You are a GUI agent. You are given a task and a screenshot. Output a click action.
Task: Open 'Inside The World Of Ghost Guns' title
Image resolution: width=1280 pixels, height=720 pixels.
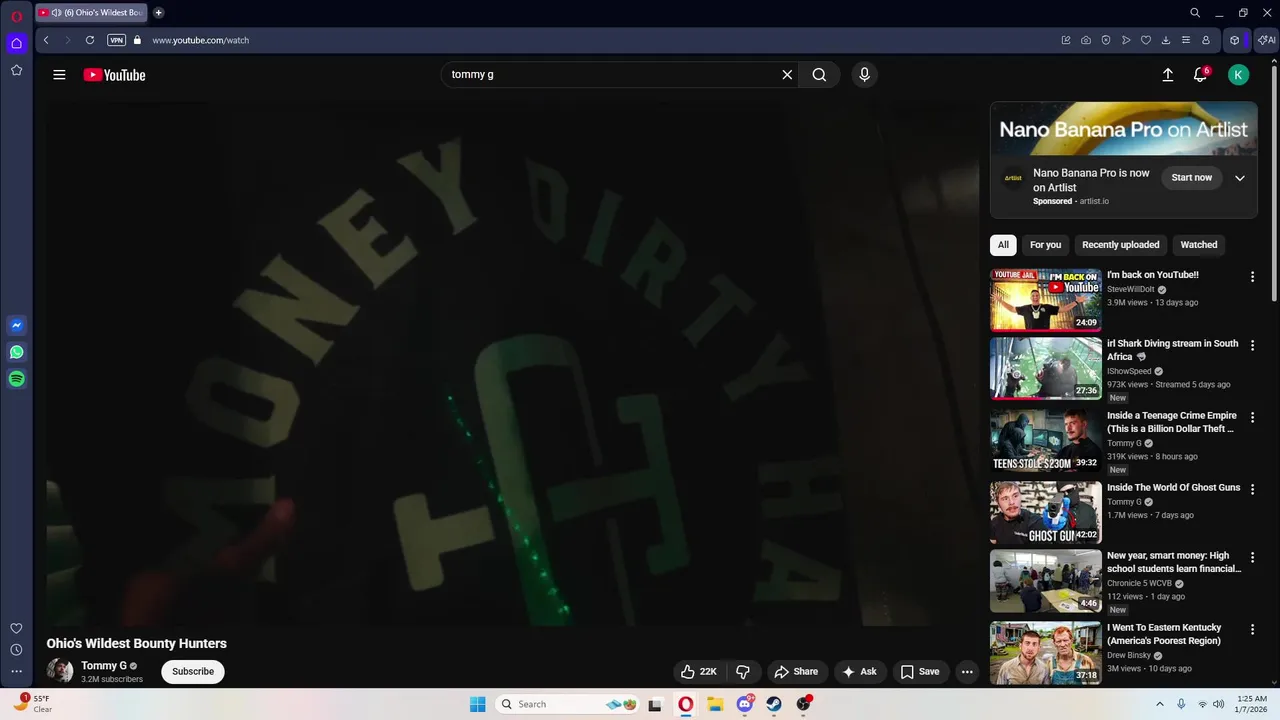pyautogui.click(x=1173, y=488)
